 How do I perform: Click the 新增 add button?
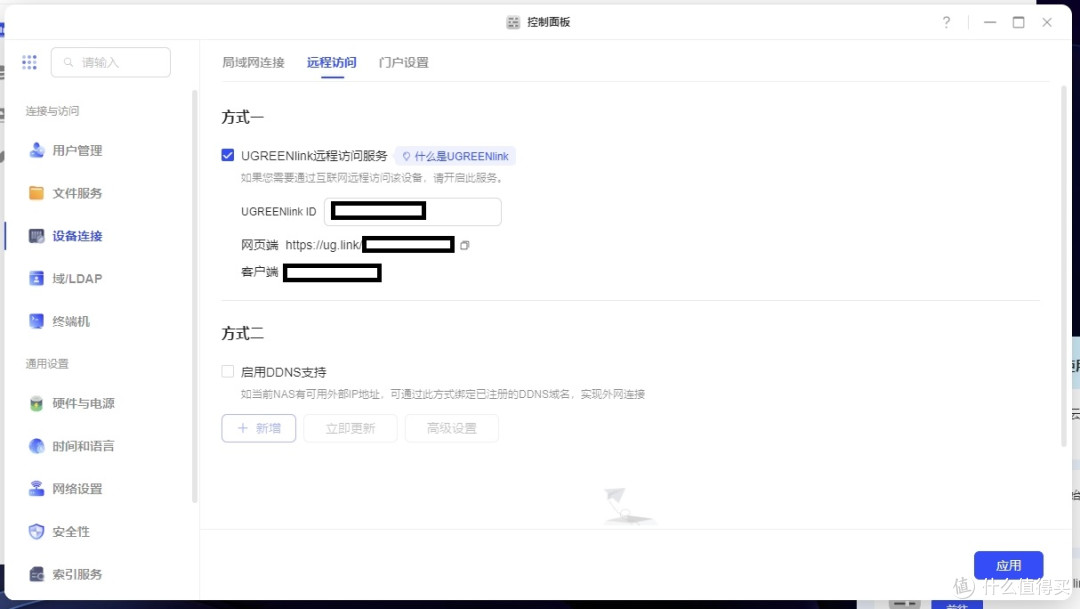click(259, 428)
